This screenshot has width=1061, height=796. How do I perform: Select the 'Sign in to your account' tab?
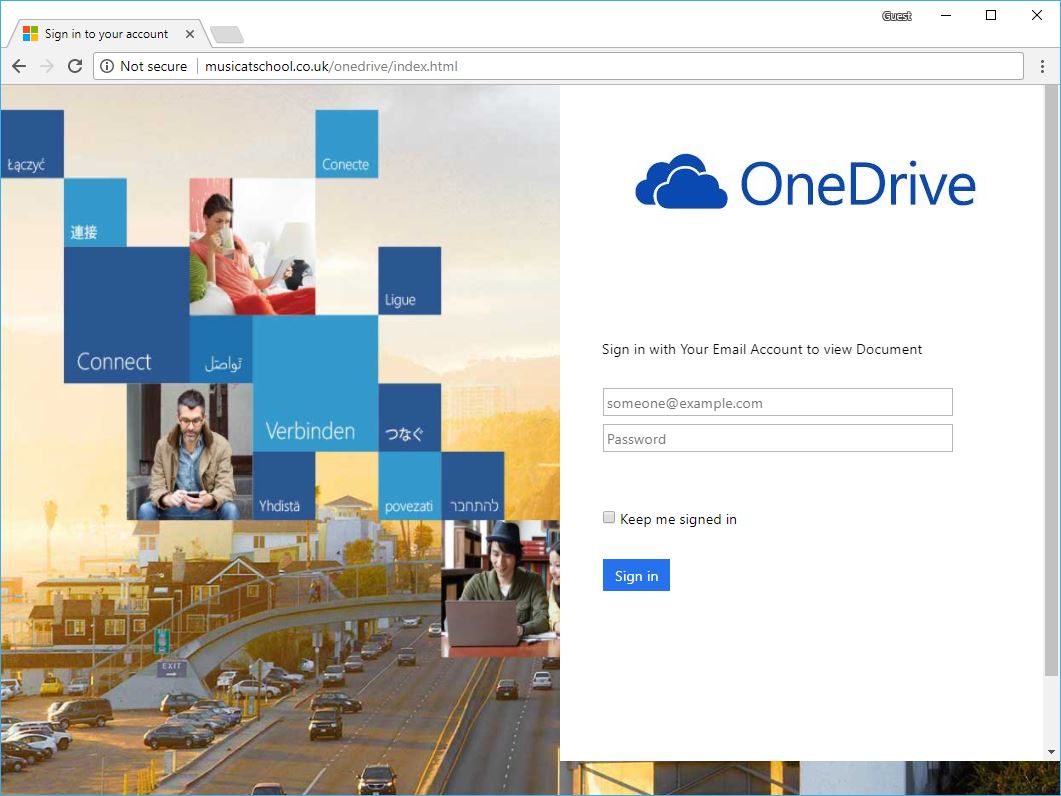[x=106, y=34]
